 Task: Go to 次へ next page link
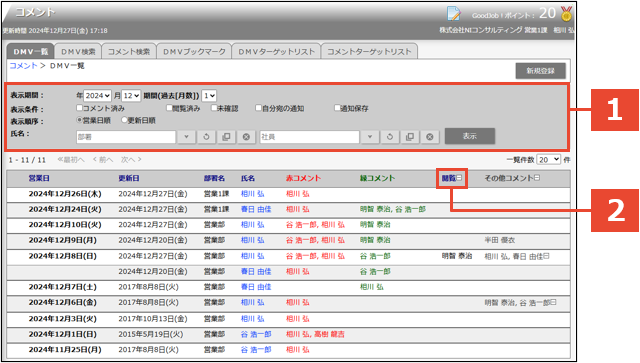[x=131, y=160]
